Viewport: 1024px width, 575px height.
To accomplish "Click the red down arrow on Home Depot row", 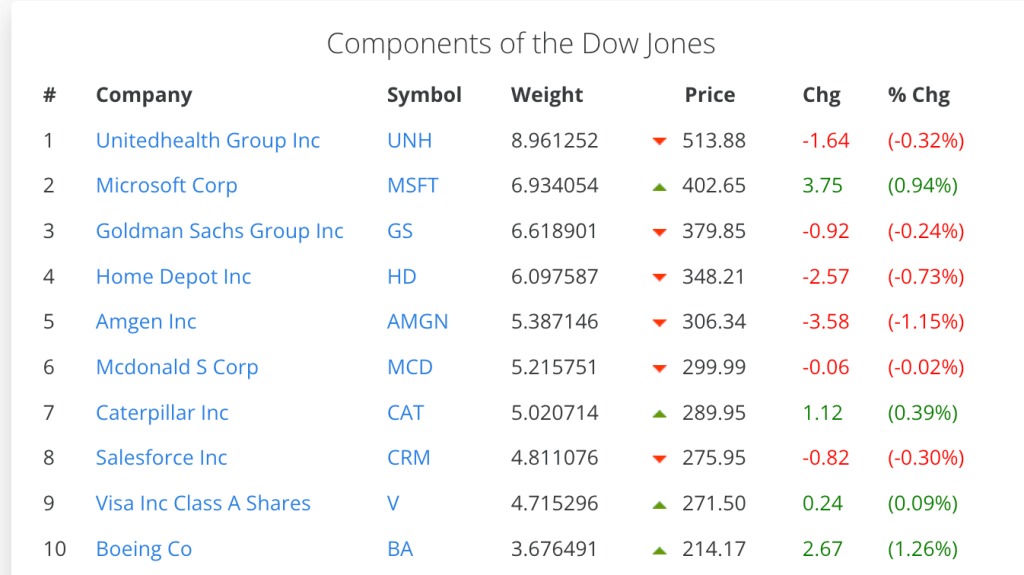I will (x=659, y=277).
